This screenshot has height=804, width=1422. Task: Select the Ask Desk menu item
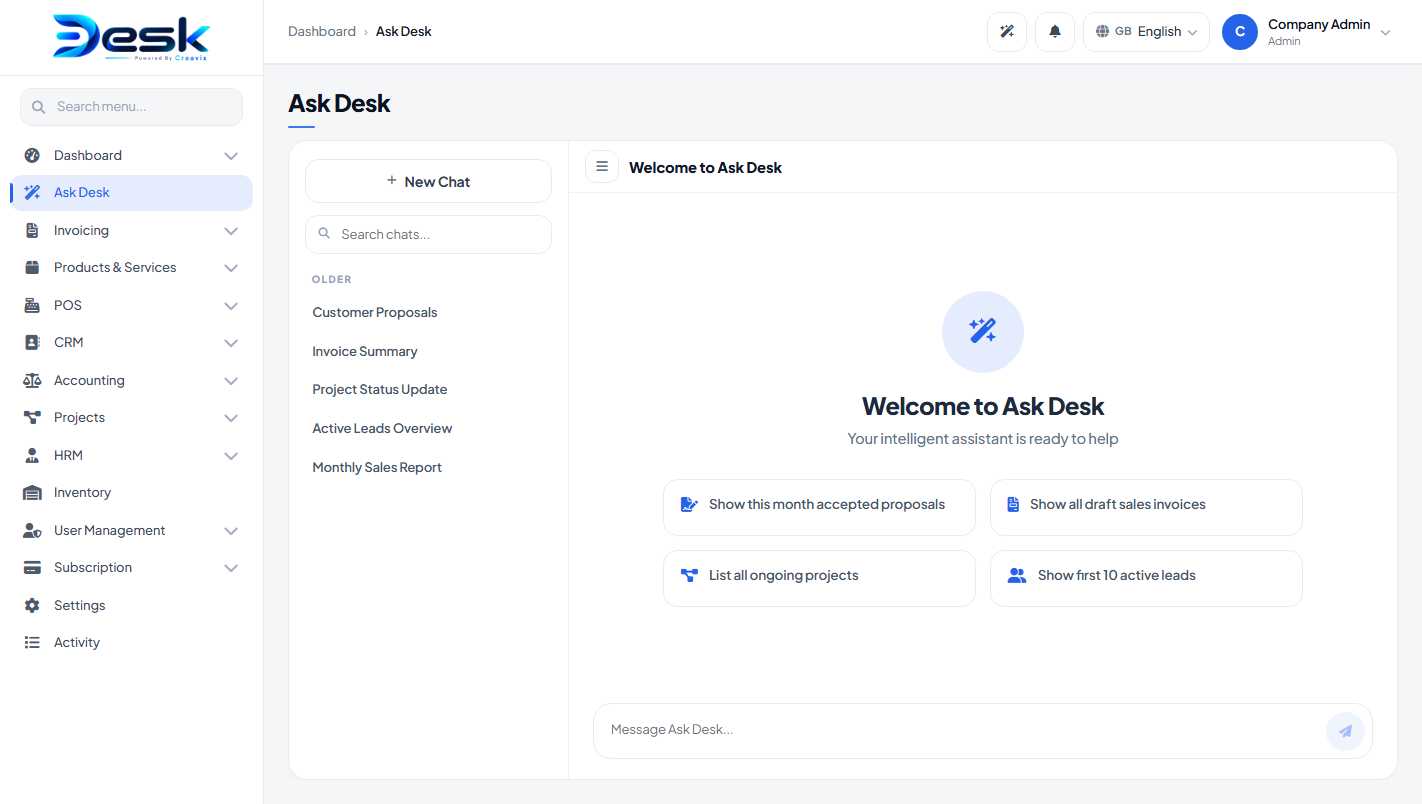click(x=131, y=193)
